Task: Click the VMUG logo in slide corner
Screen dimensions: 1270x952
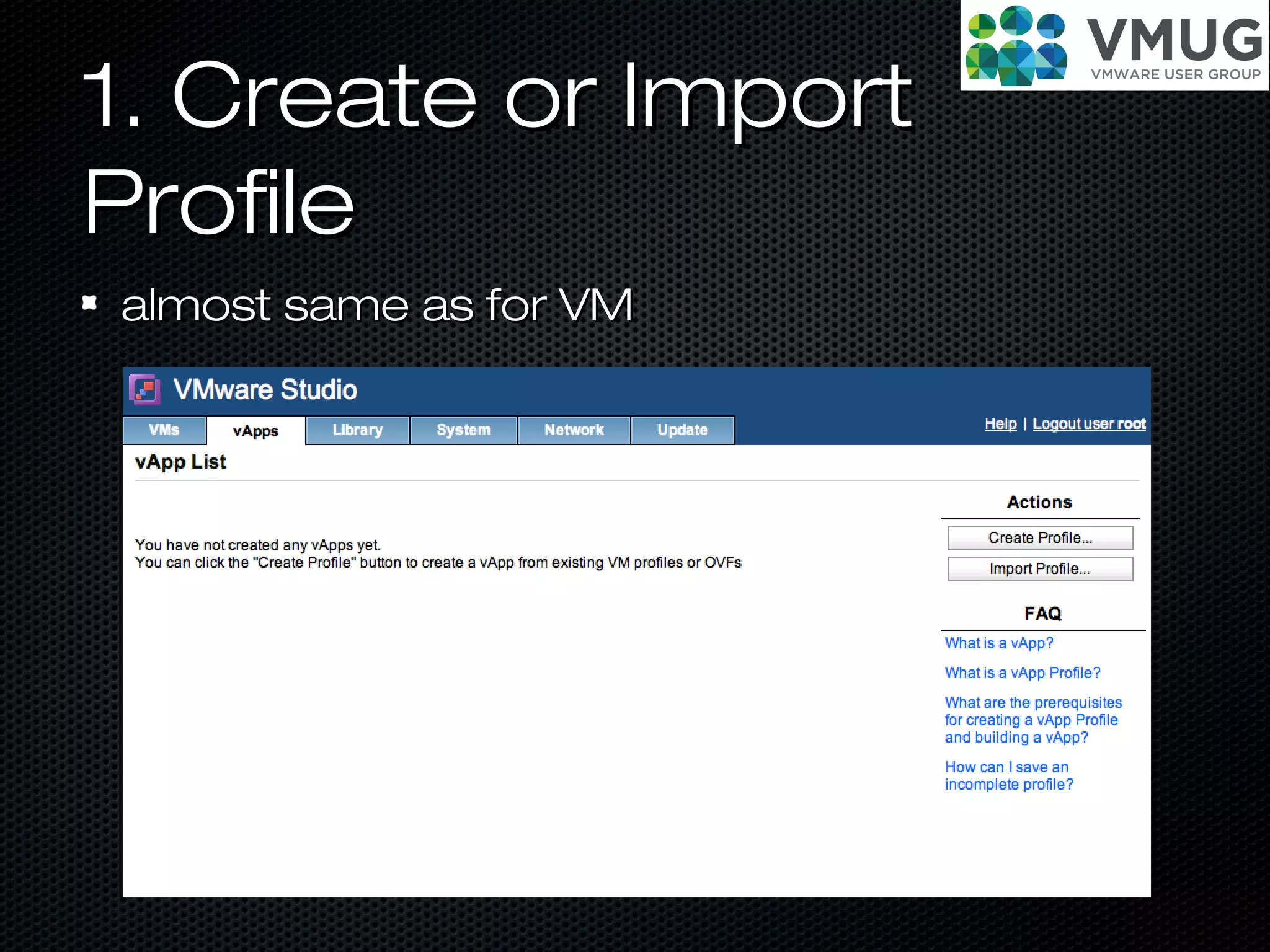Action: (1114, 45)
